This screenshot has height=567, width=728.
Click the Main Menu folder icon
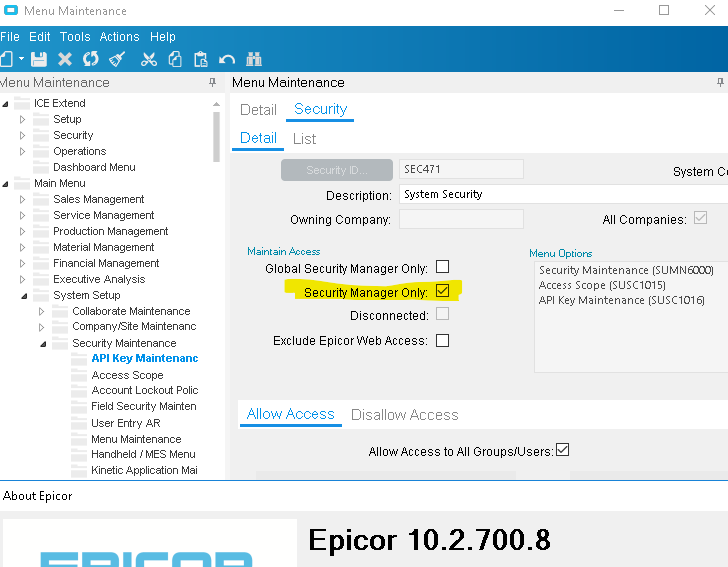coord(22,183)
